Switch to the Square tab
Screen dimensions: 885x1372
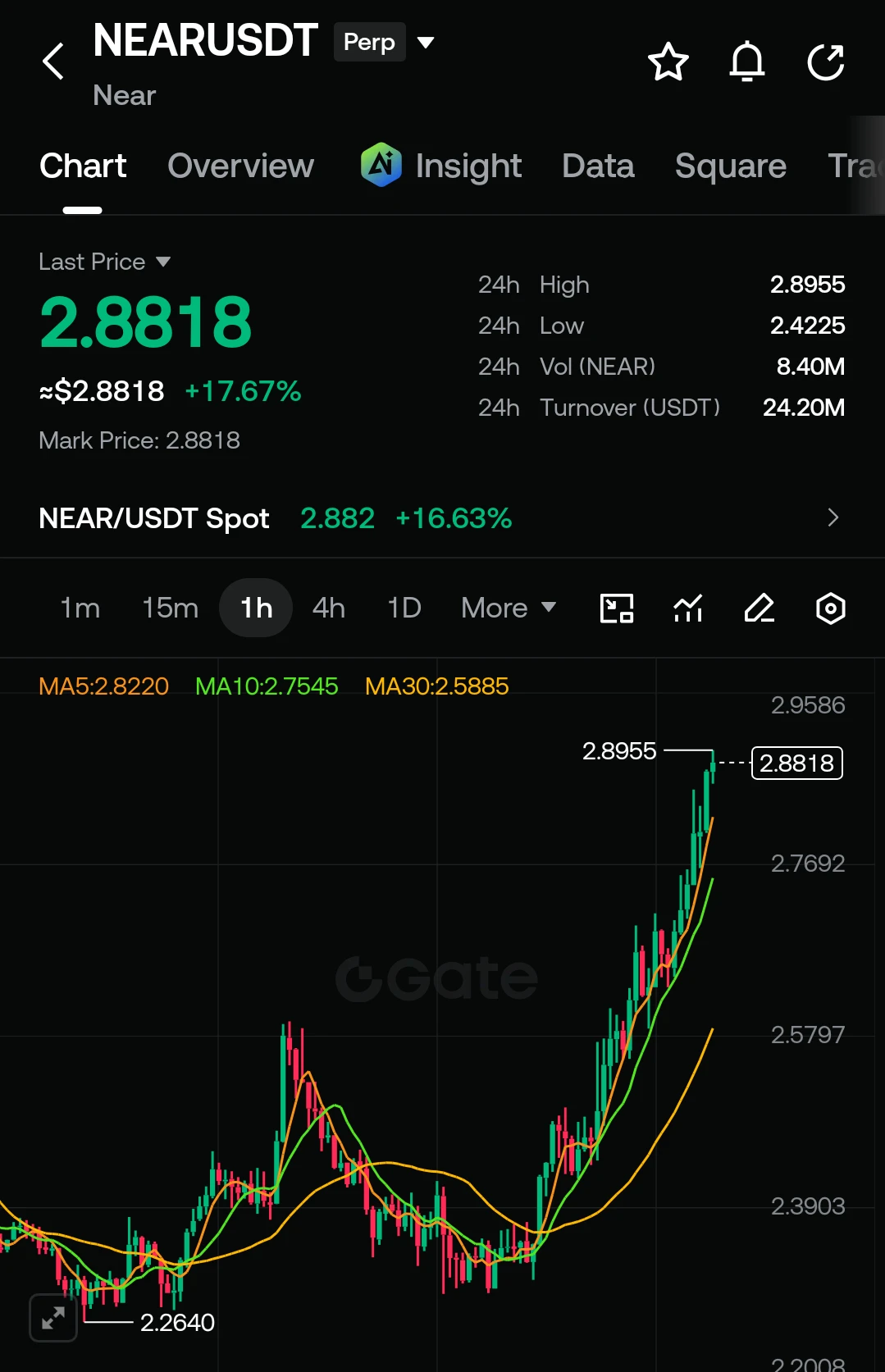point(731,166)
